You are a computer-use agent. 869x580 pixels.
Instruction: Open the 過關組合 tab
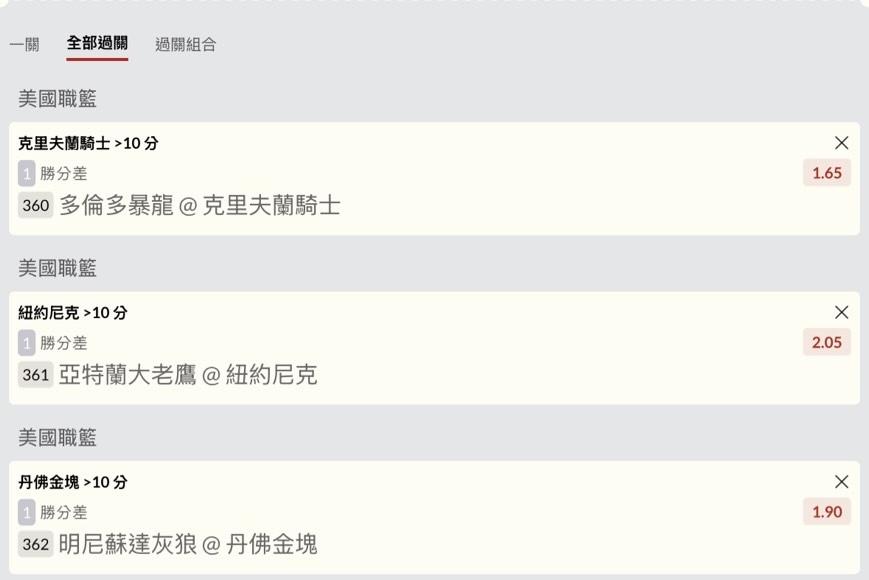(x=185, y=44)
